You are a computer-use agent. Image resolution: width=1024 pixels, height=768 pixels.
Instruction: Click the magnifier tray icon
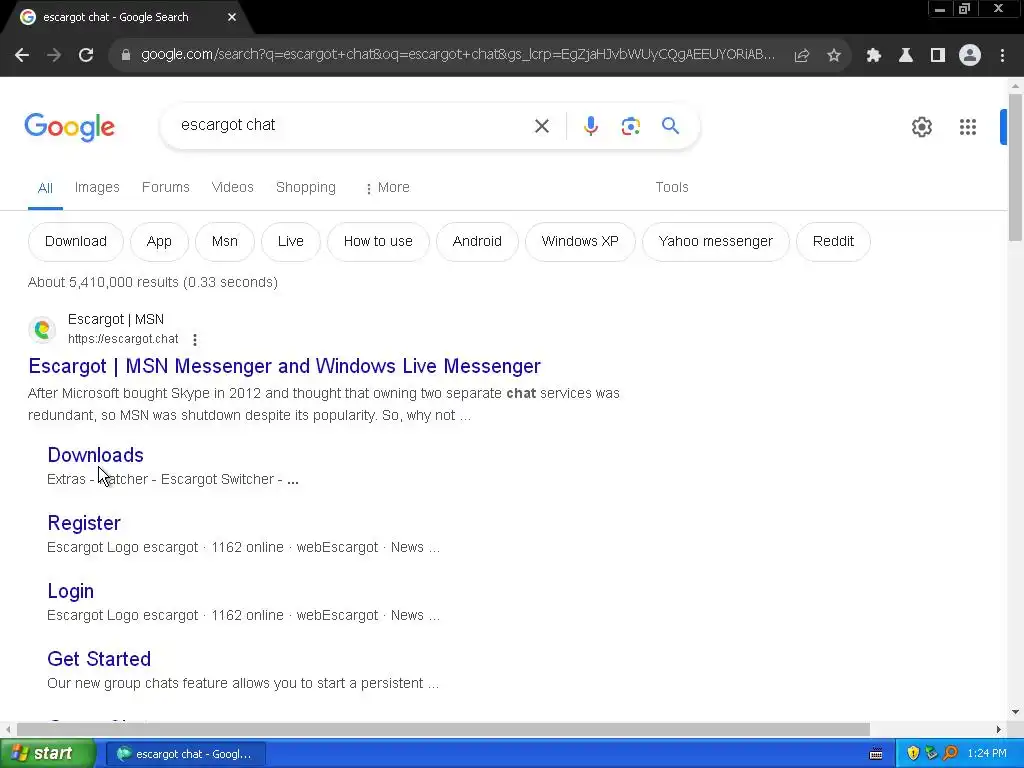tap(950, 754)
